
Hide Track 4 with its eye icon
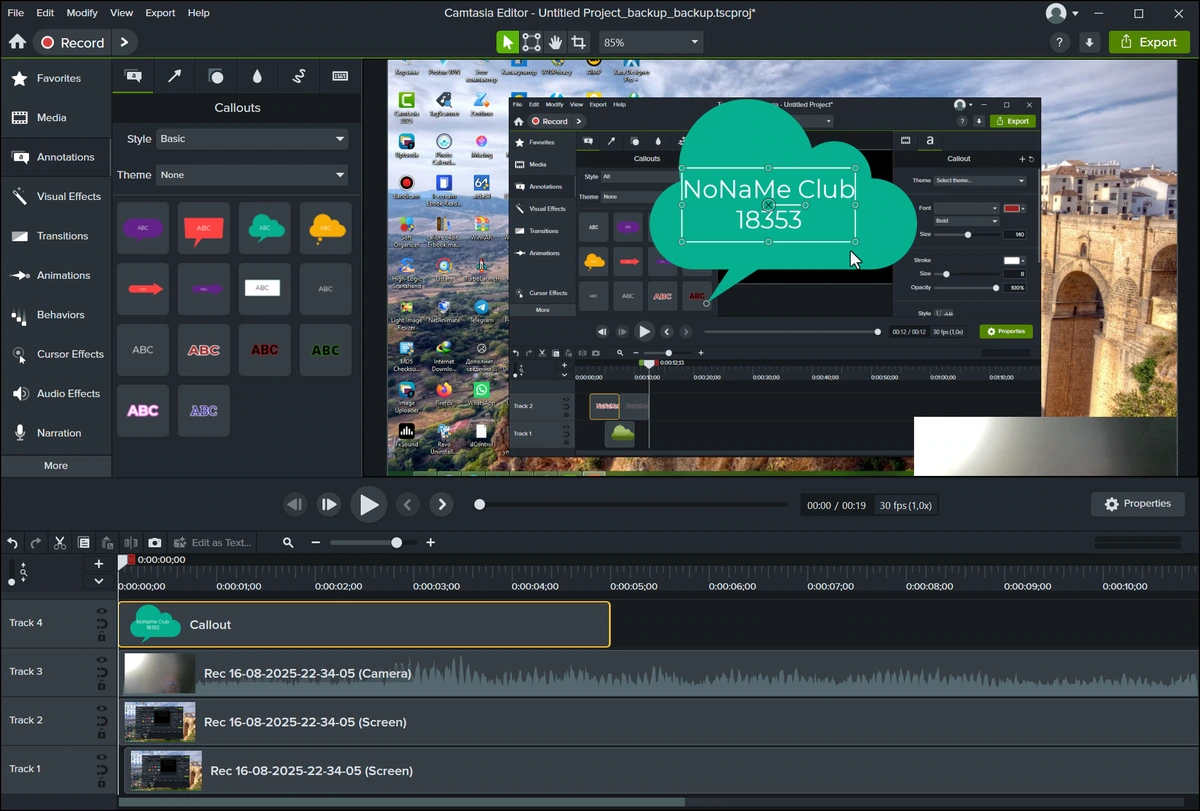pyautogui.click(x=101, y=611)
